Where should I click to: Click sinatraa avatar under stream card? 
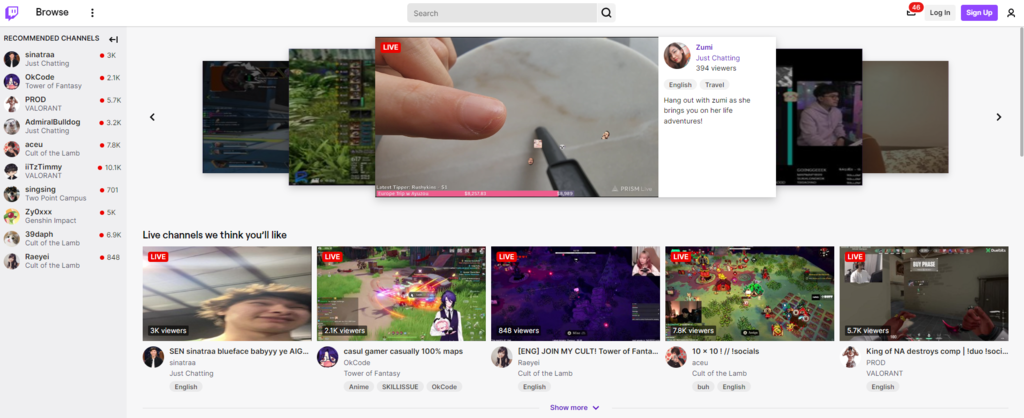153,357
